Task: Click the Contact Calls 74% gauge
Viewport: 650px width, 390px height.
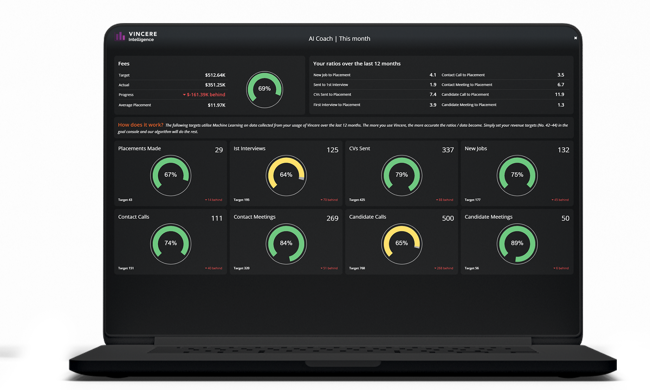Action: point(170,244)
